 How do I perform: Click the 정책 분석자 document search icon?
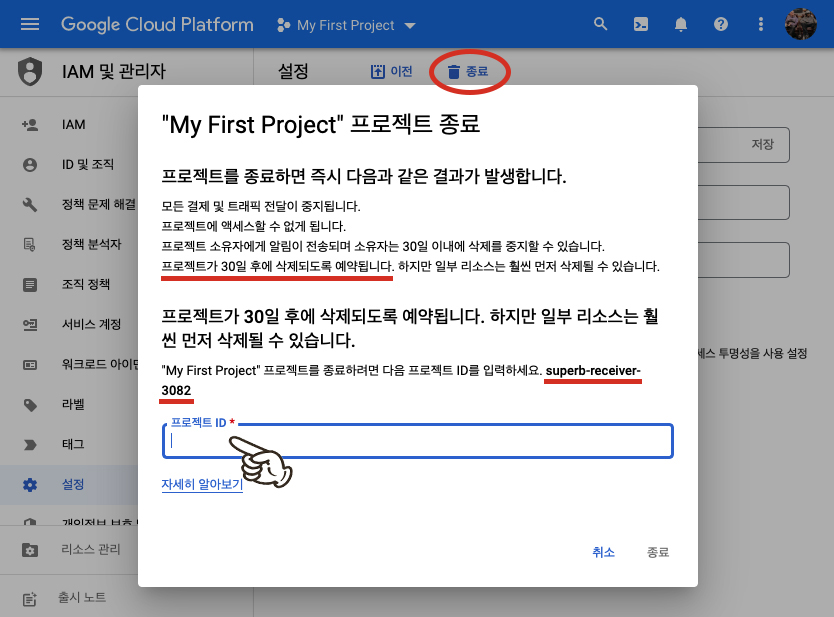pyautogui.click(x=30, y=245)
